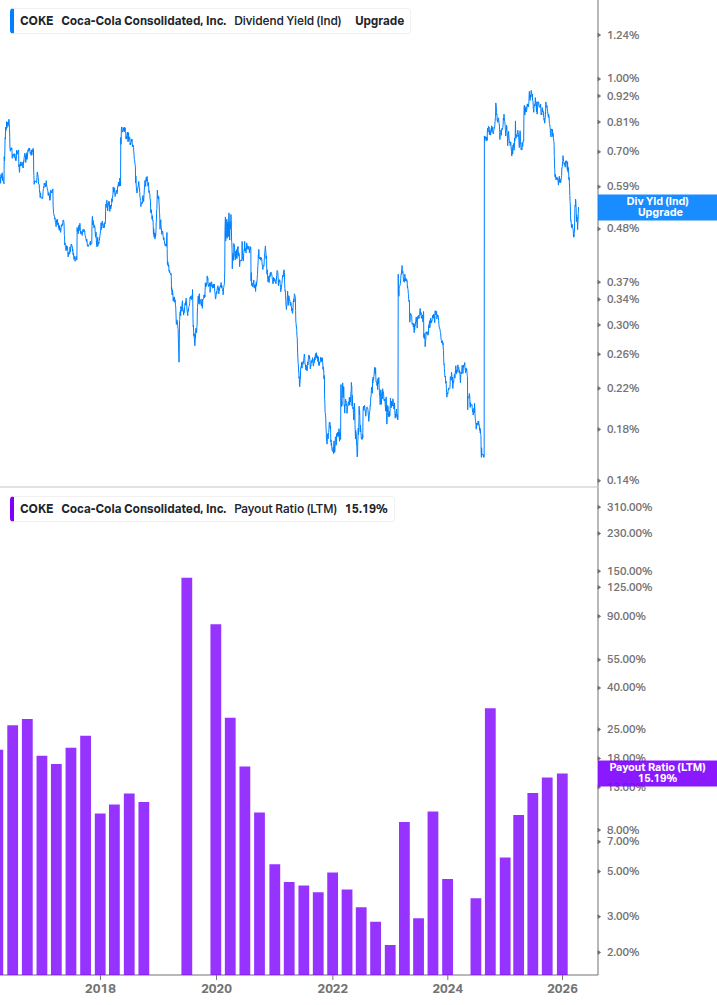The height and width of the screenshot is (1005, 717).
Task: Toggle the blue dividend yield series marker
Action: 11,20
